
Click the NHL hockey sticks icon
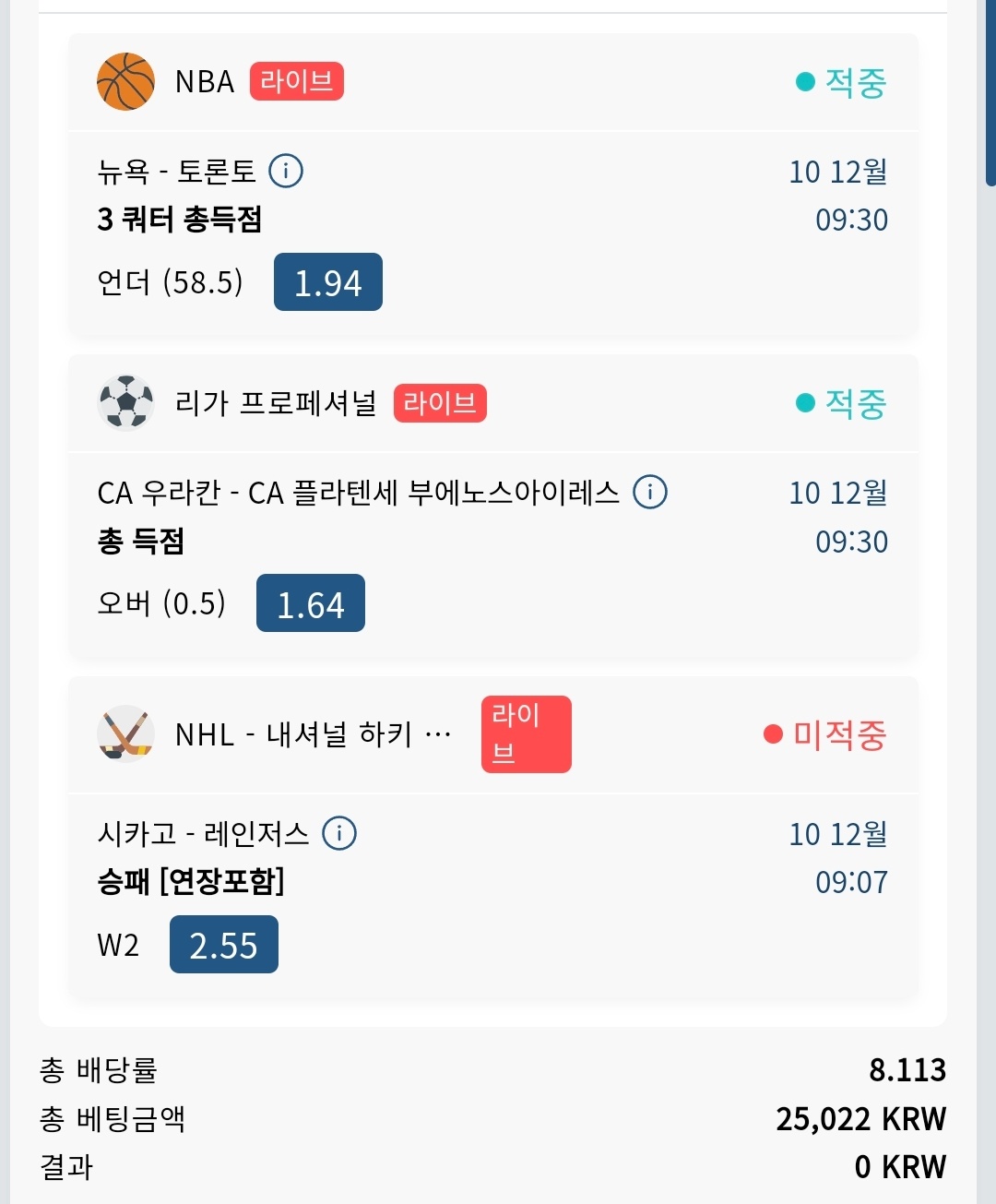point(125,734)
